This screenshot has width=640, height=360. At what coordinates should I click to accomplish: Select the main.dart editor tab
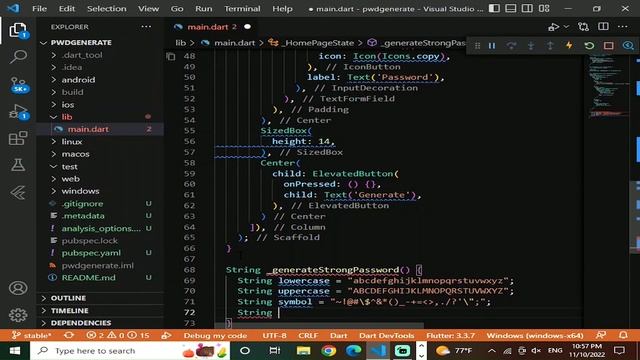pos(211,27)
